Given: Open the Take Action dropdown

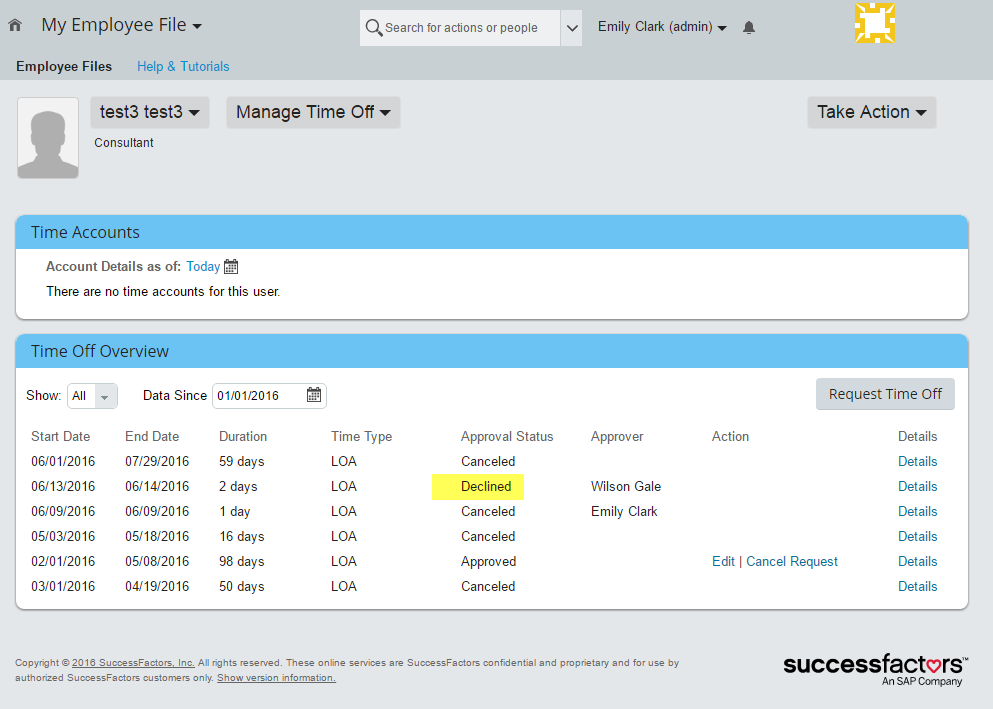Looking at the screenshot, I should pos(871,112).
